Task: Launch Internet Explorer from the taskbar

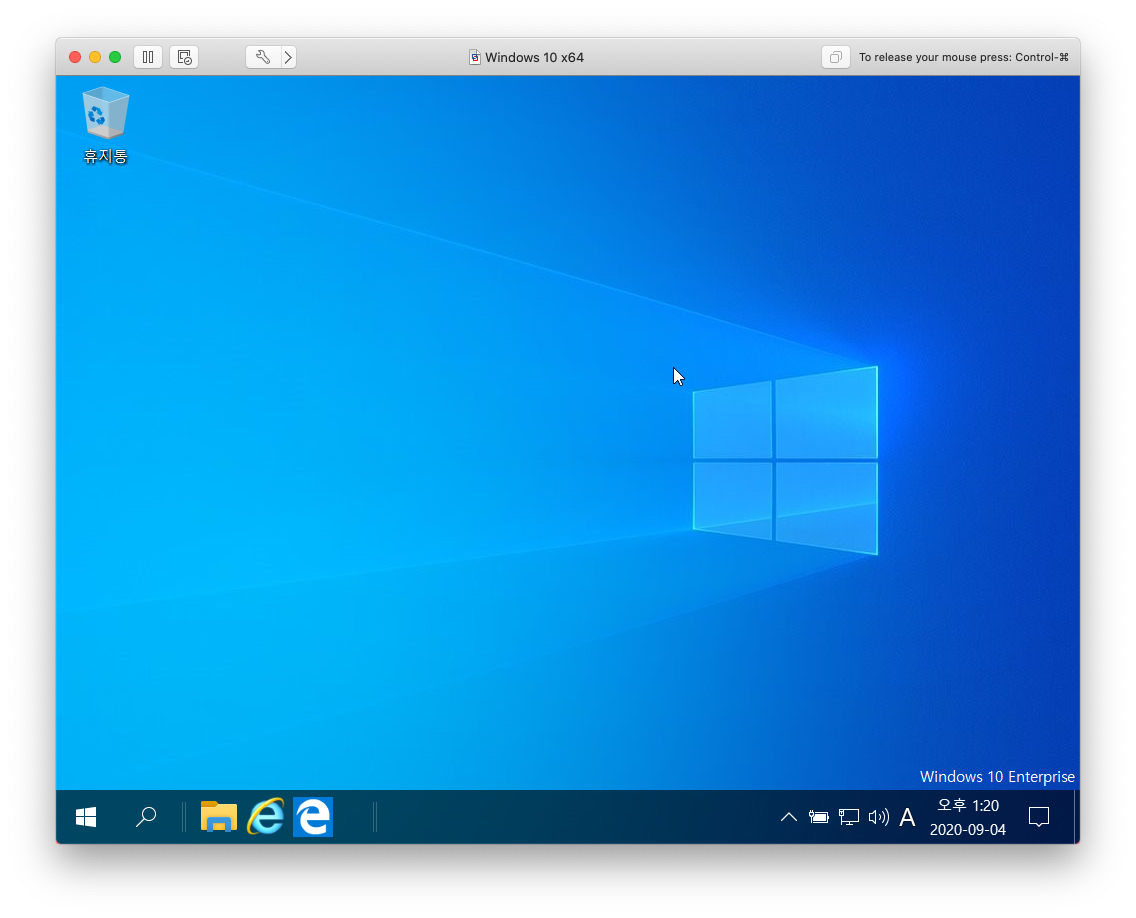Action: (x=266, y=817)
